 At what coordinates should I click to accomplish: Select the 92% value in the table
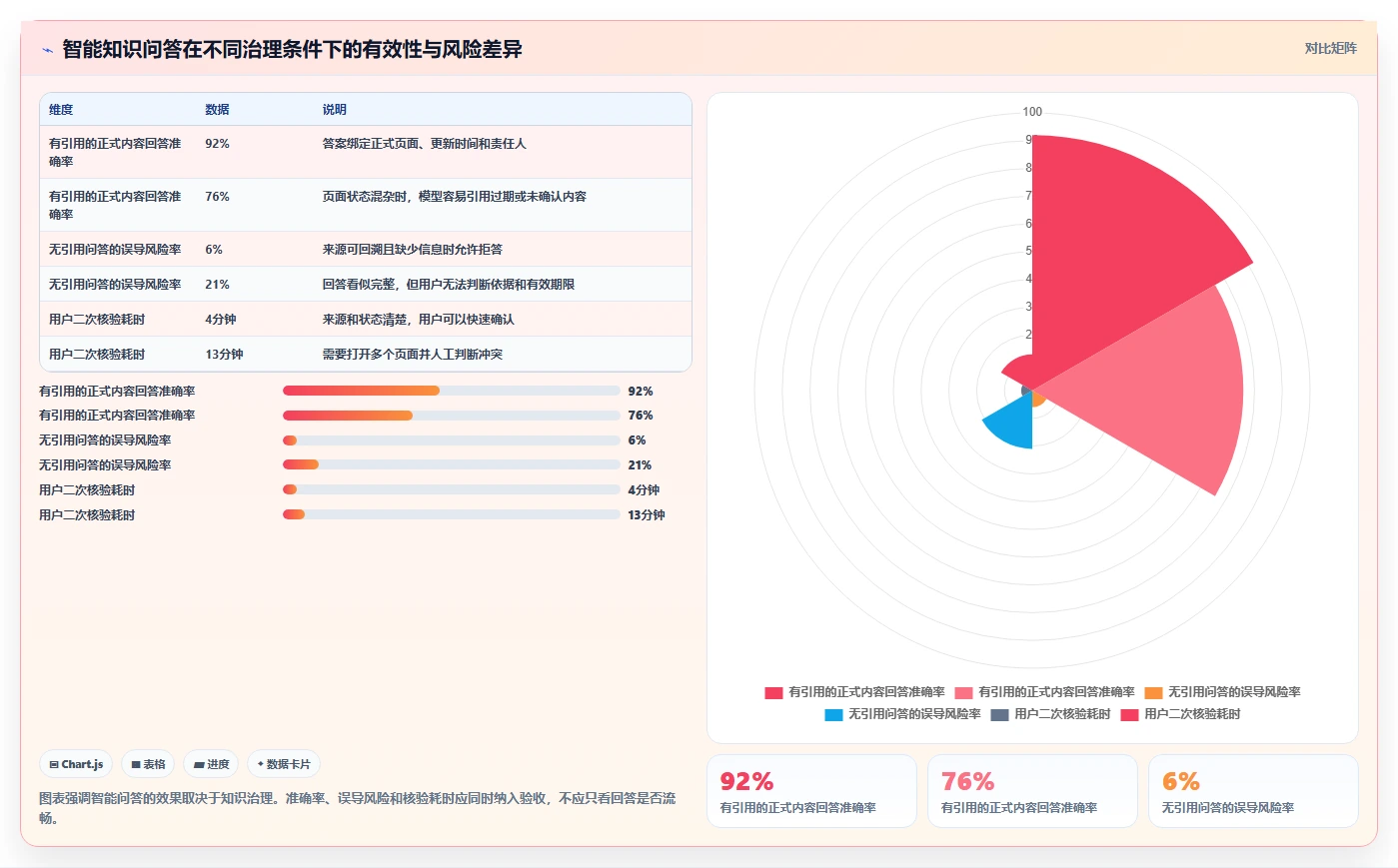coord(217,144)
